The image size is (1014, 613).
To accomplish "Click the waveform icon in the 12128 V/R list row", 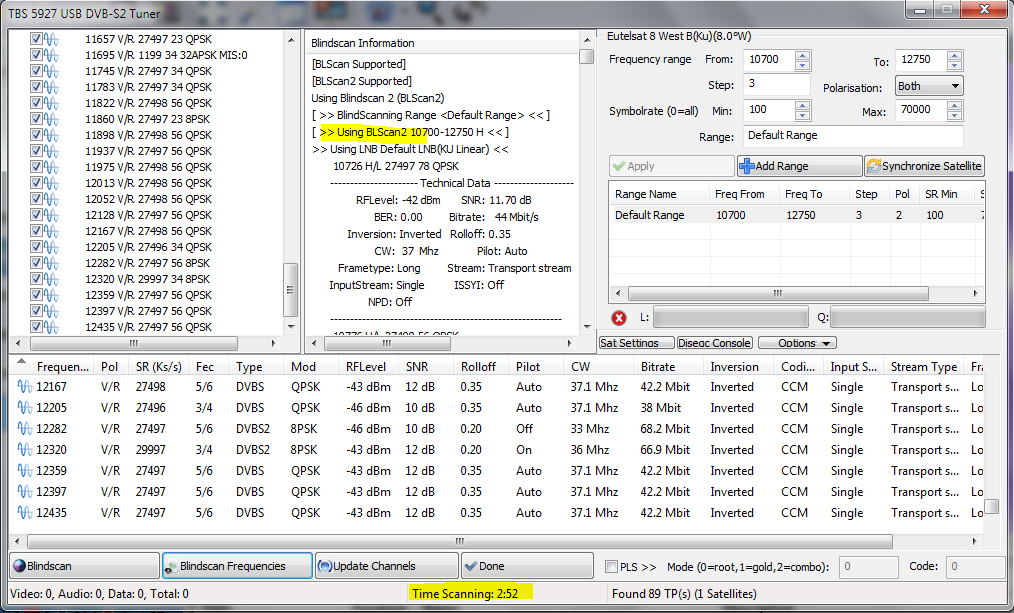I will coord(51,215).
